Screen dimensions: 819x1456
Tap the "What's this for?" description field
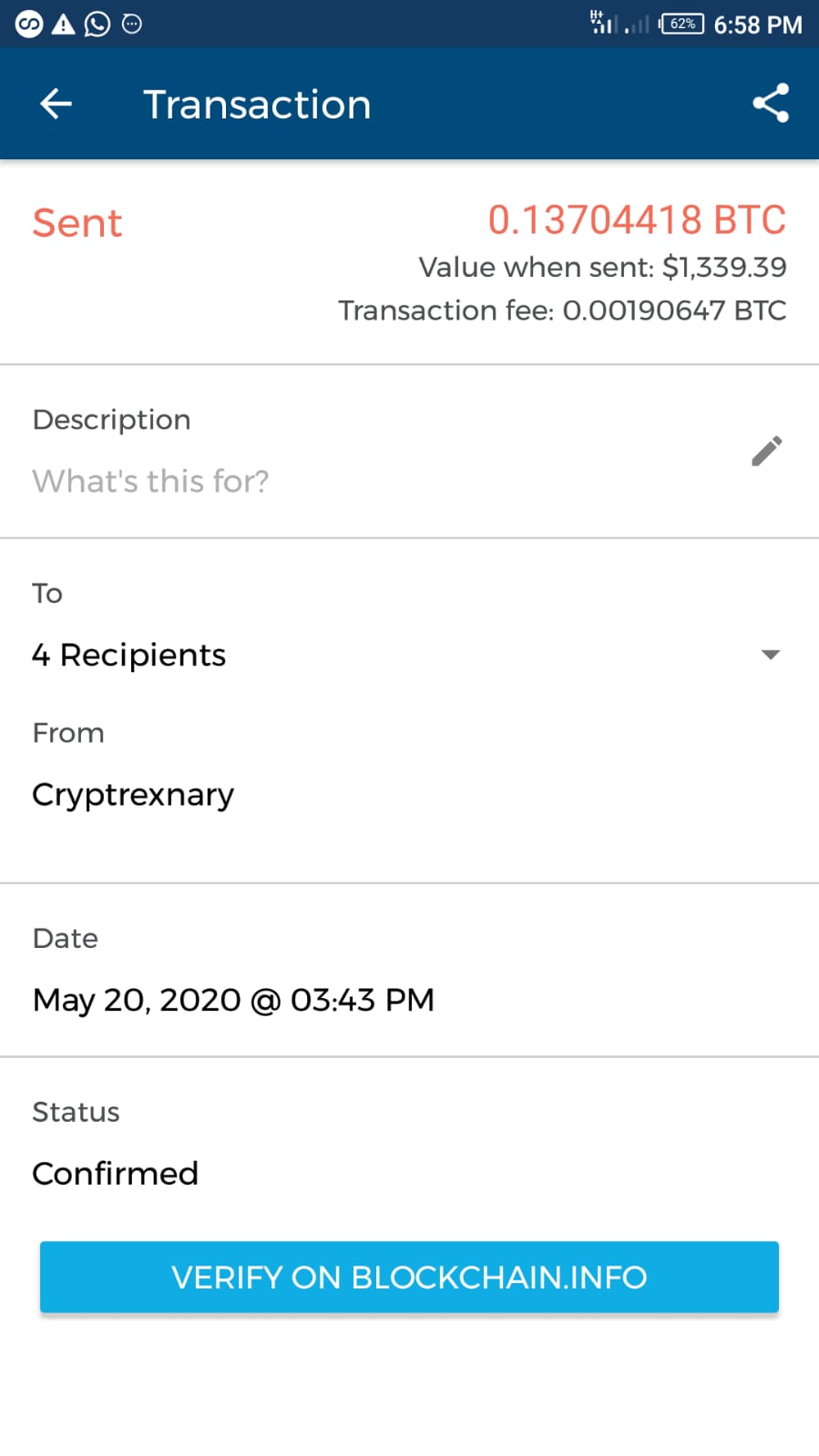click(x=150, y=481)
